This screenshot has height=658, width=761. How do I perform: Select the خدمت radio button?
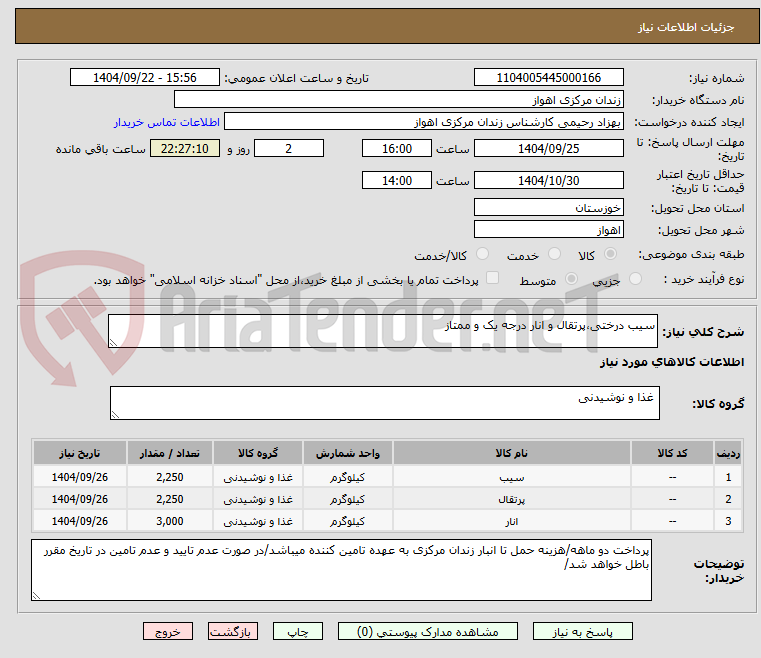[x=554, y=254]
